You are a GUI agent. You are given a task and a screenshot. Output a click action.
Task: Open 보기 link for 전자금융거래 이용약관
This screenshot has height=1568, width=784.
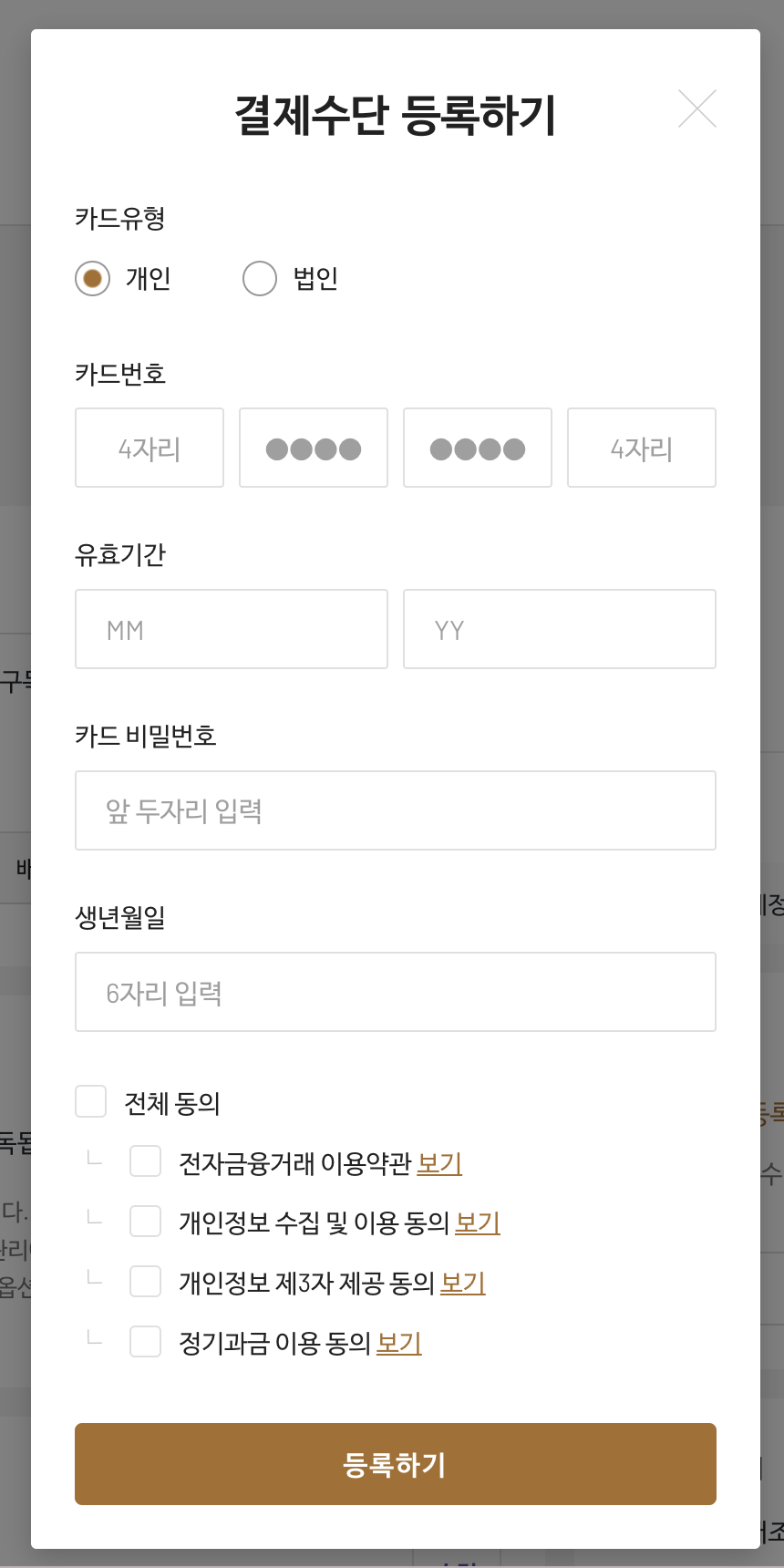tap(439, 1163)
